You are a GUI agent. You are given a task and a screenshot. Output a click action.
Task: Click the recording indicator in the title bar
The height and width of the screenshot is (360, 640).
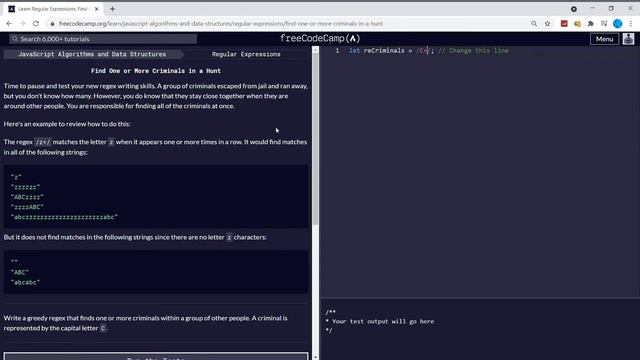(574, 9)
